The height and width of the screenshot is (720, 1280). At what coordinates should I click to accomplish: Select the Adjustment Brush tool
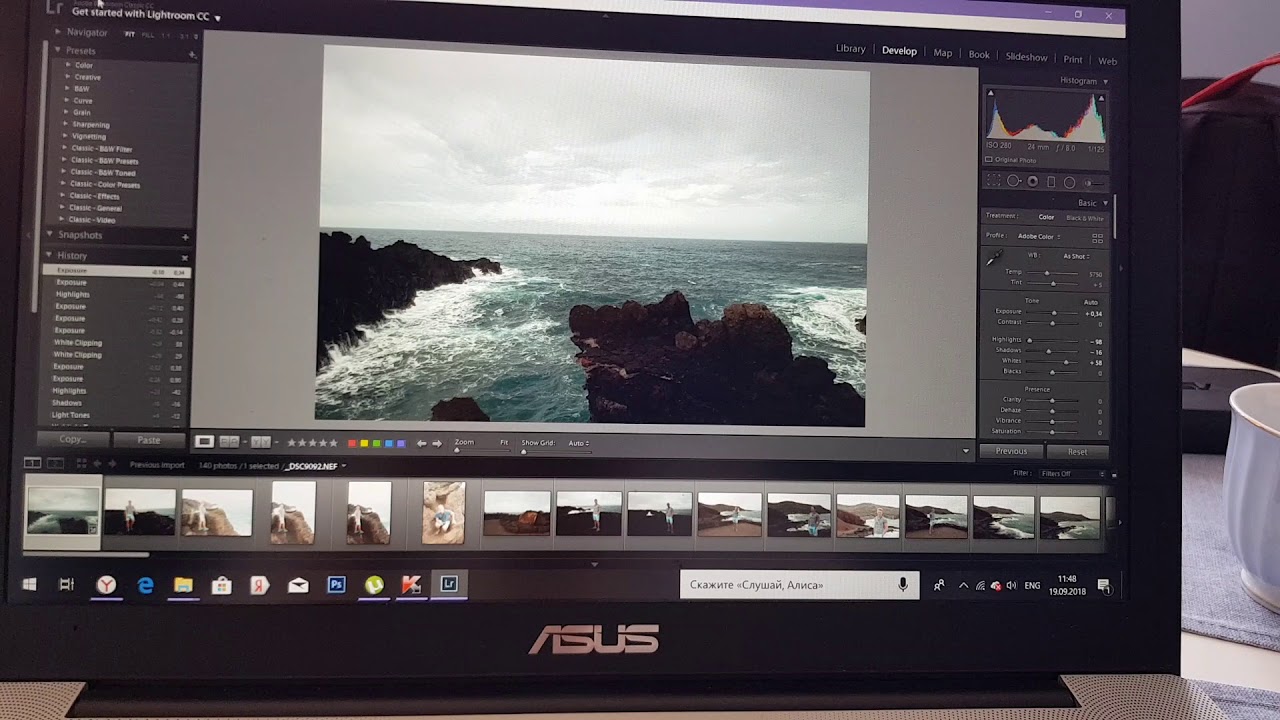[1094, 183]
